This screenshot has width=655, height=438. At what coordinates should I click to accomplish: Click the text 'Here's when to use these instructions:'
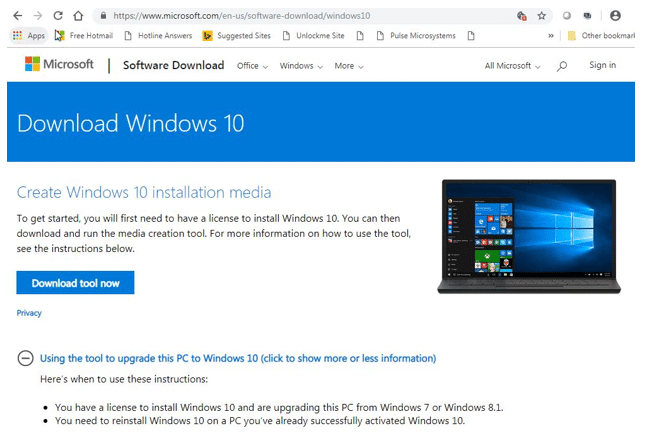click(x=124, y=379)
